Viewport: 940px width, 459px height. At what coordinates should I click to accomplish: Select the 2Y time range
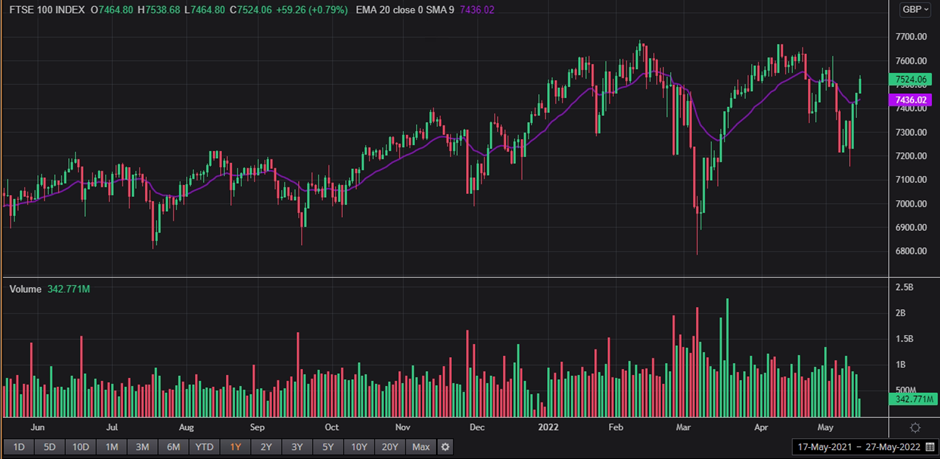click(267, 447)
